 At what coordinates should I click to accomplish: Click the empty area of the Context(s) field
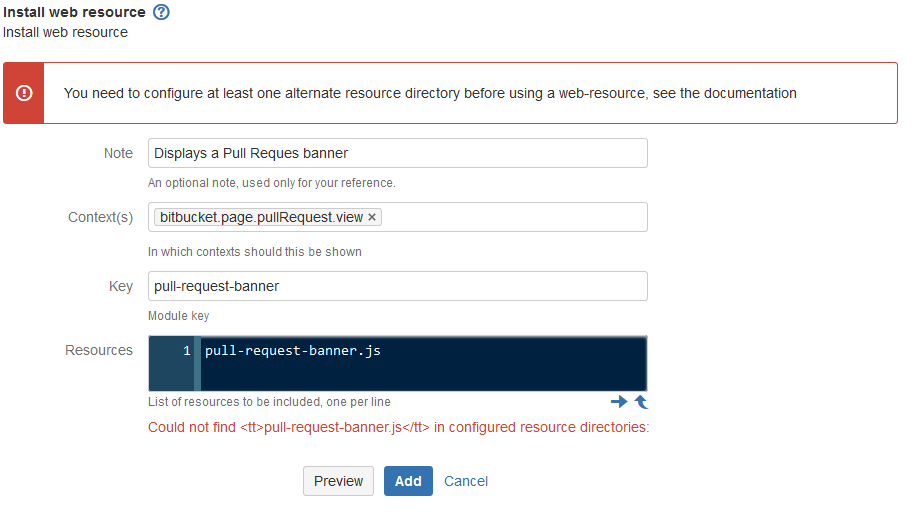[514, 217]
